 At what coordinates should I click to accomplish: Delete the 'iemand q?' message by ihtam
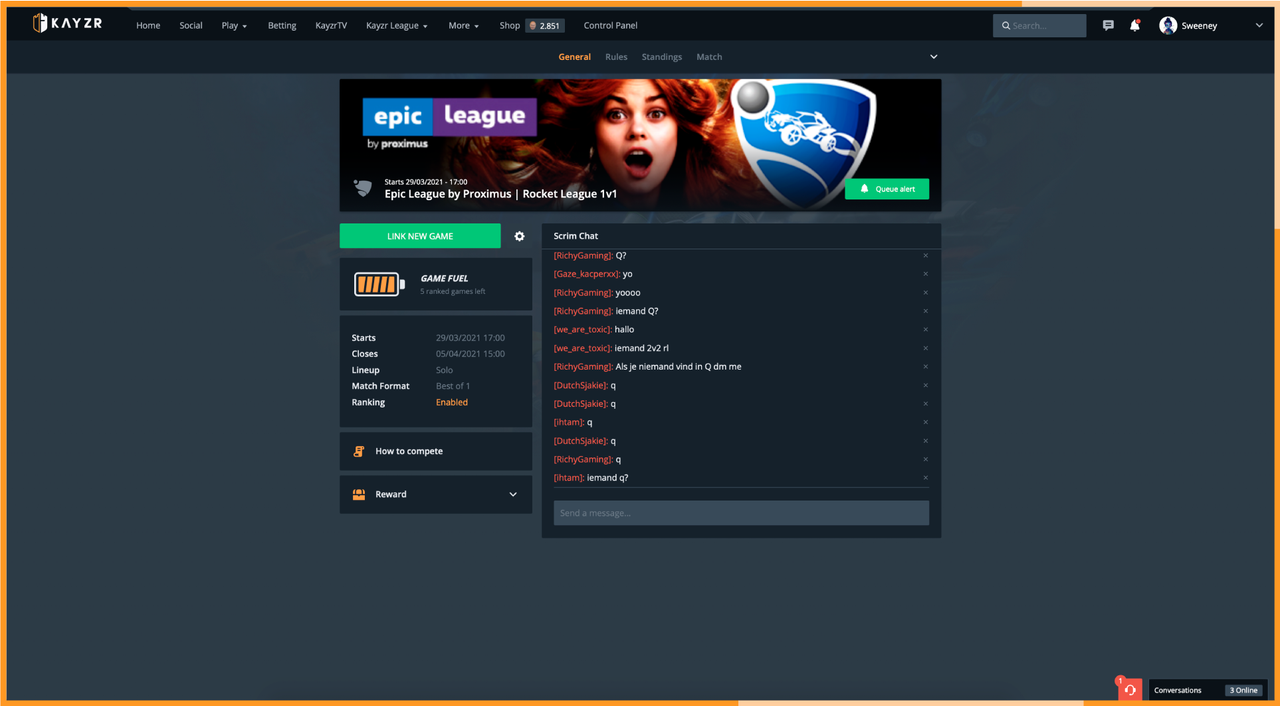[925, 478]
